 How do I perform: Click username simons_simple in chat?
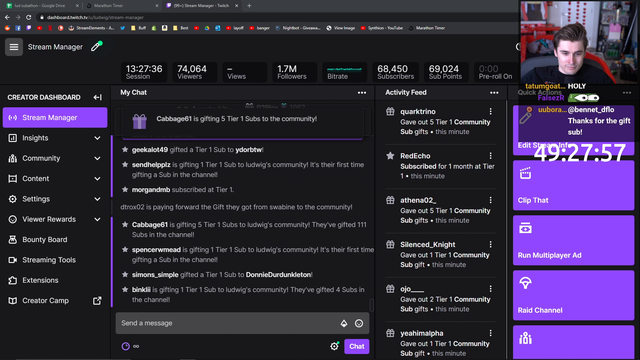[x=155, y=275]
